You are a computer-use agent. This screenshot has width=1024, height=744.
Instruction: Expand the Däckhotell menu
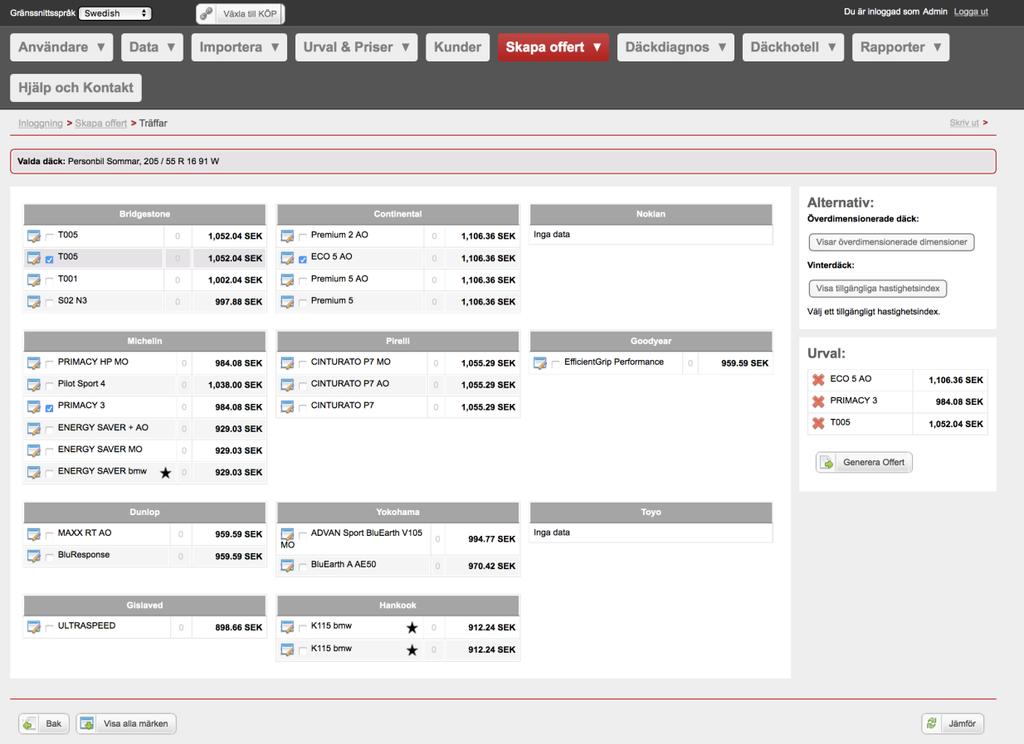coord(793,47)
